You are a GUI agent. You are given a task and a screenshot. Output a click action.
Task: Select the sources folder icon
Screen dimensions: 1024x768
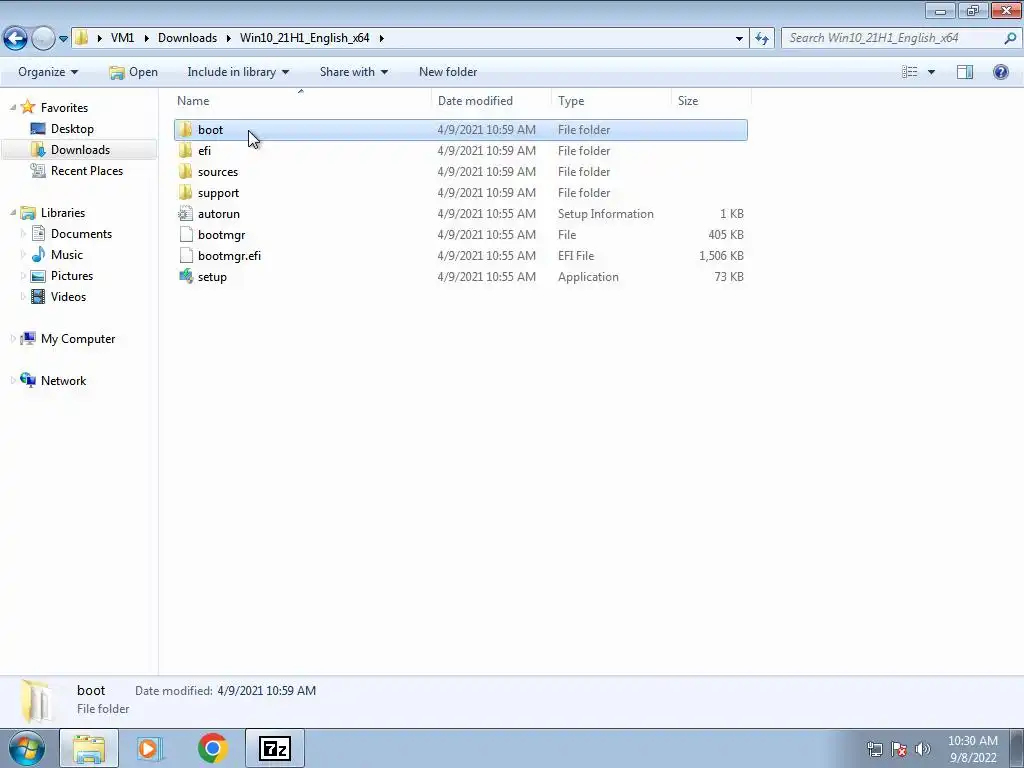[x=185, y=171]
